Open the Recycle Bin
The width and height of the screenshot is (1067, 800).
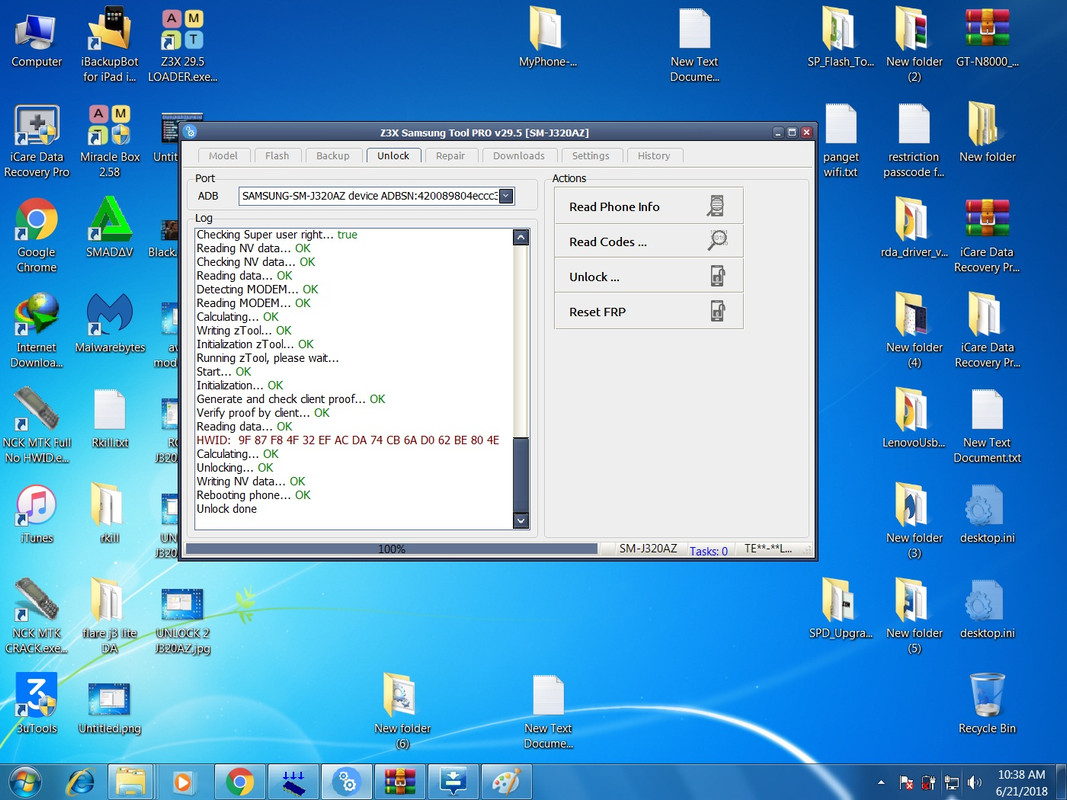(x=987, y=704)
